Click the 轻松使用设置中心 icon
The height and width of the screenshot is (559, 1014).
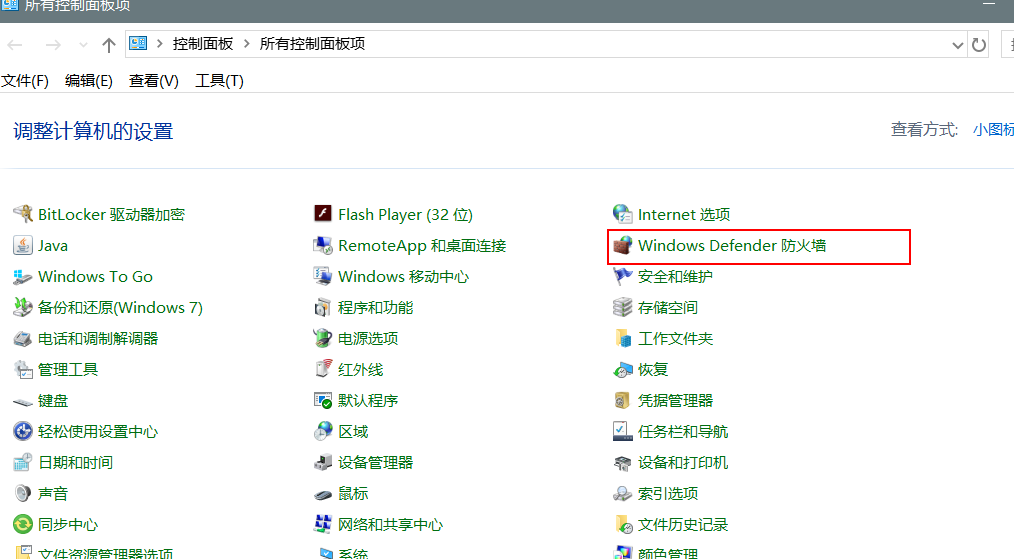click(23, 432)
